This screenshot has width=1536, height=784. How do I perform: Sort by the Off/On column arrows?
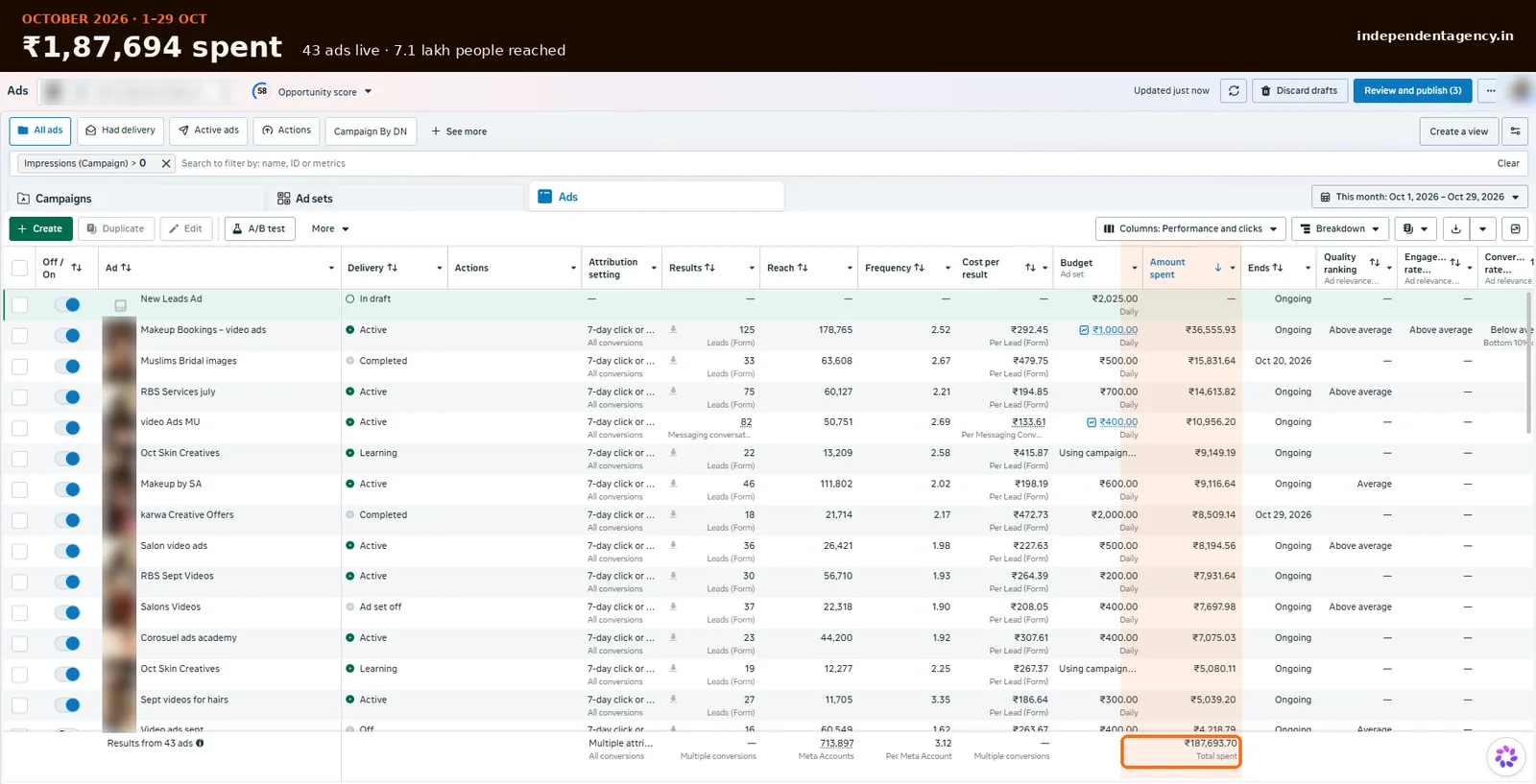pos(77,268)
